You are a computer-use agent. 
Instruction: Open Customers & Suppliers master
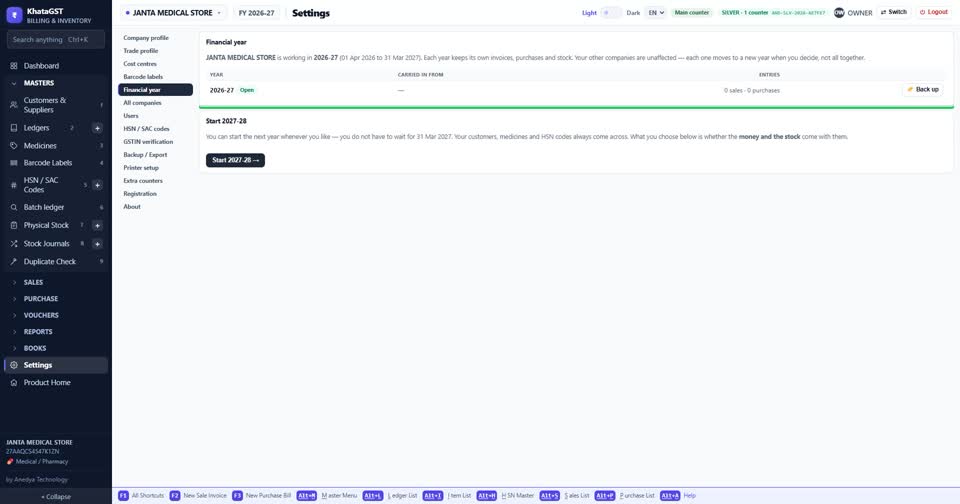tap(56, 105)
